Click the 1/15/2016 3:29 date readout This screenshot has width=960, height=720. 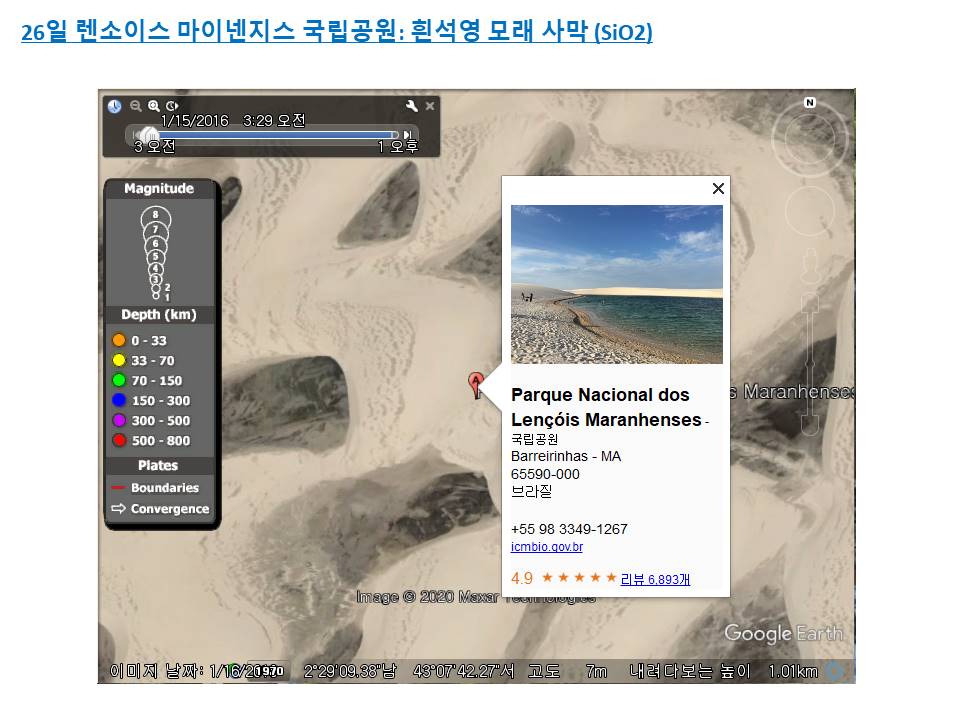coord(233,121)
